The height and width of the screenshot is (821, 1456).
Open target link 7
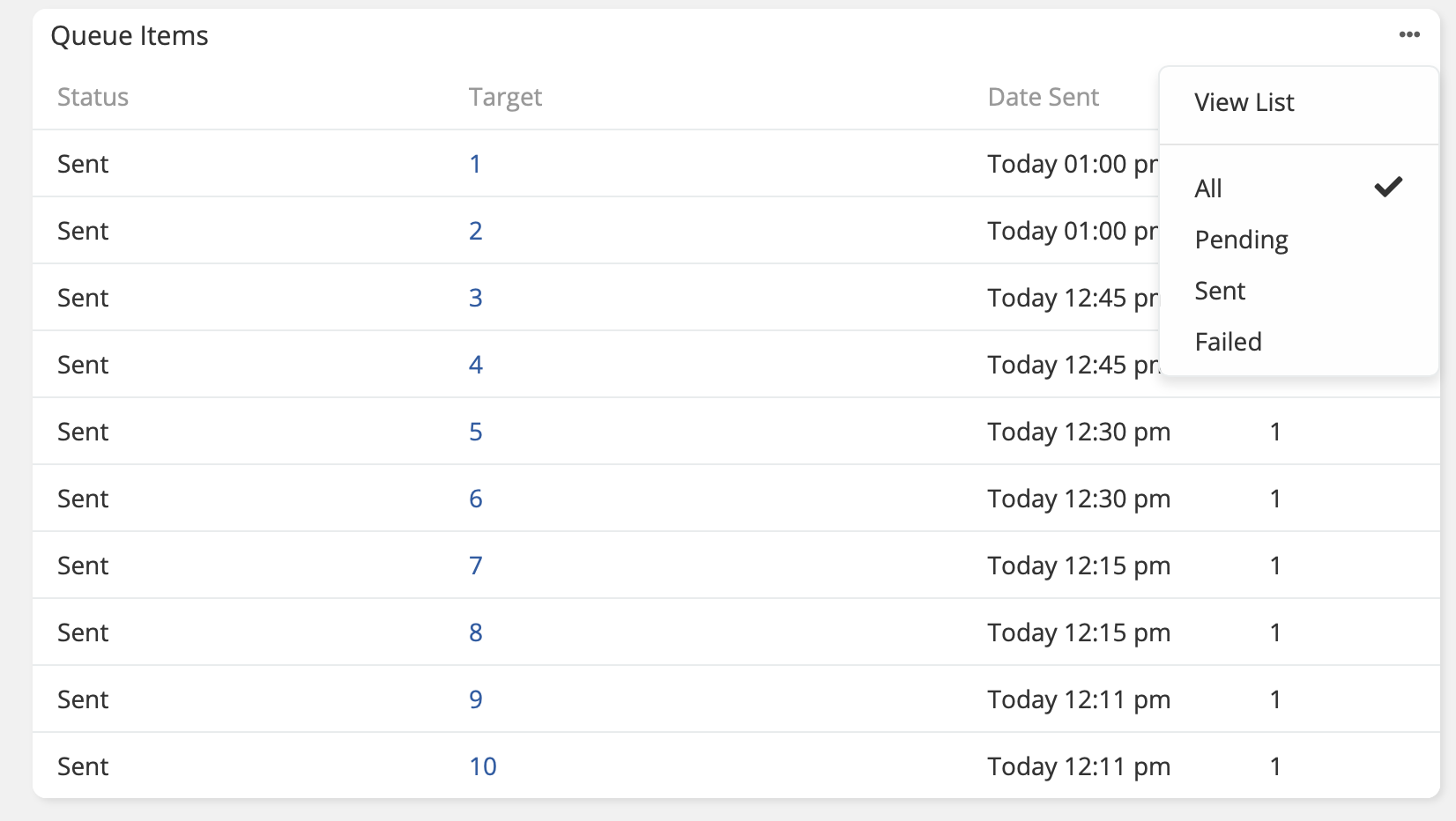(475, 566)
